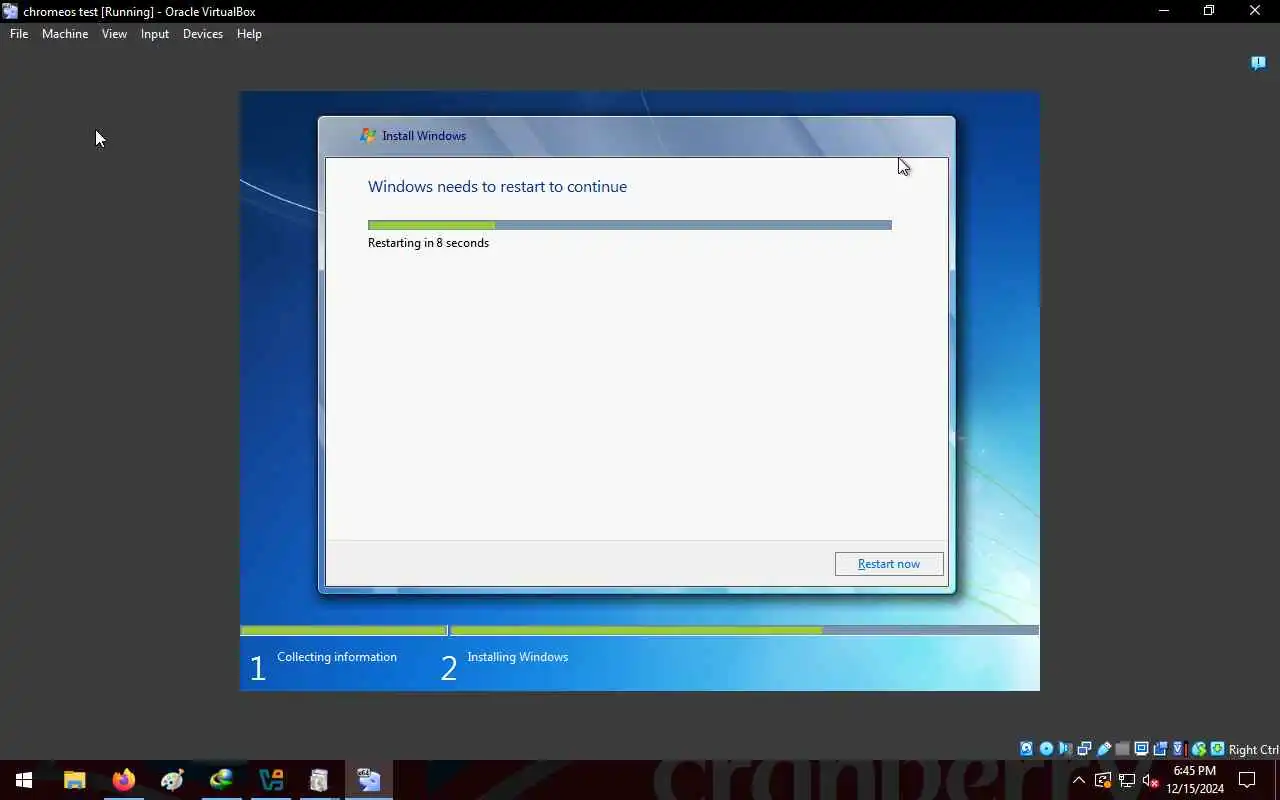Image resolution: width=1280 pixels, height=800 pixels.
Task: Restore down the VirtualBox window
Action: pyautogui.click(x=1209, y=11)
